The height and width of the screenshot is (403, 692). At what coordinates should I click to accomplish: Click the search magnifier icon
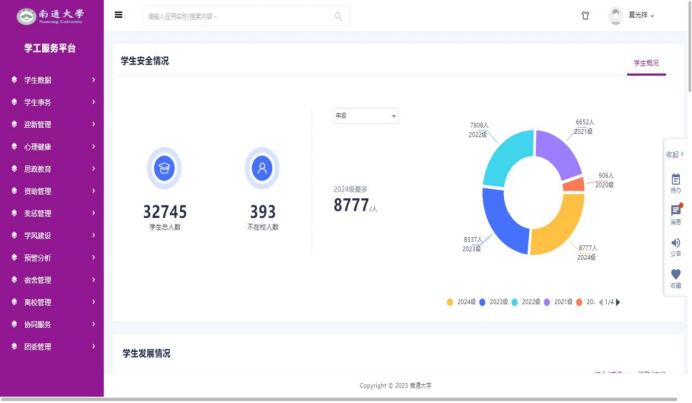338,16
